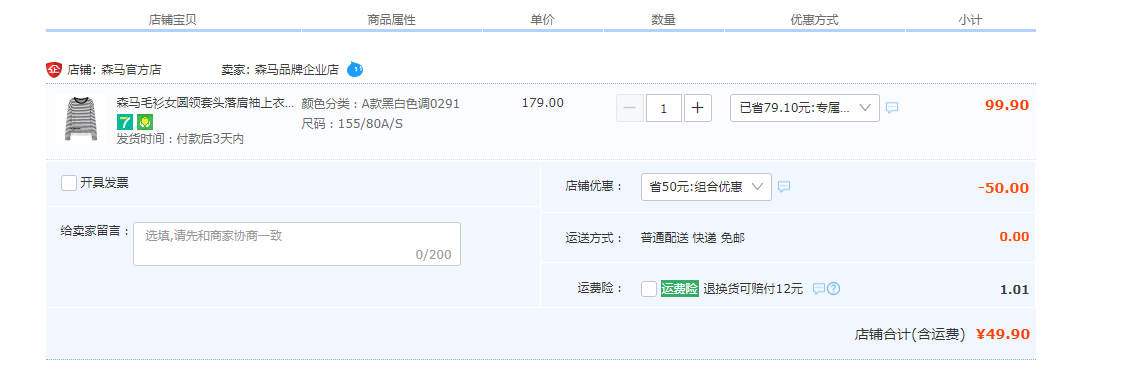
Task: Click the 颜色分类：A款黑白色调0291 text
Action: coord(381,104)
